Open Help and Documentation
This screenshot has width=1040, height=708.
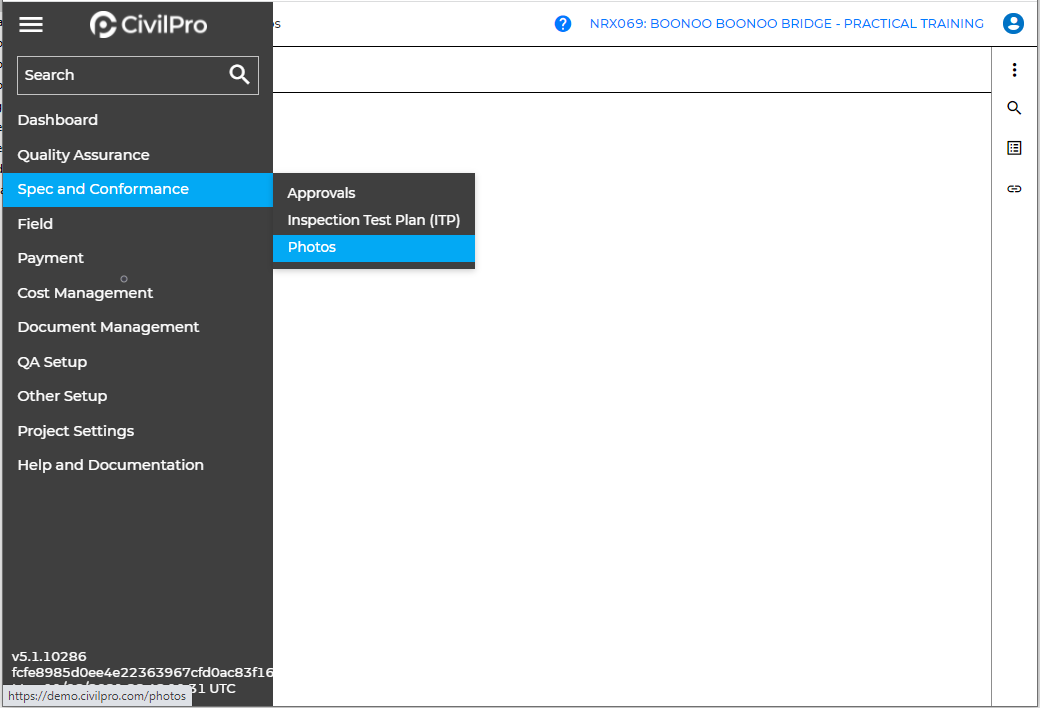click(x=110, y=465)
